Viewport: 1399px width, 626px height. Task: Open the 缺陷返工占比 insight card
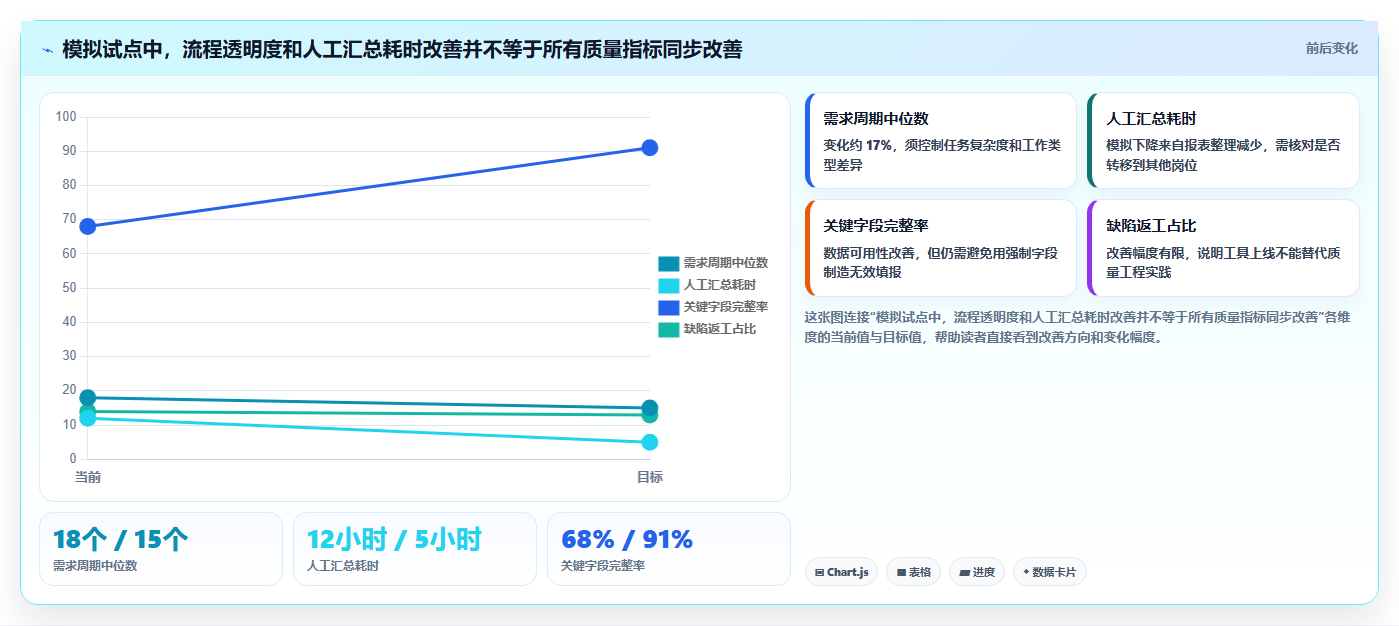click(x=1223, y=248)
